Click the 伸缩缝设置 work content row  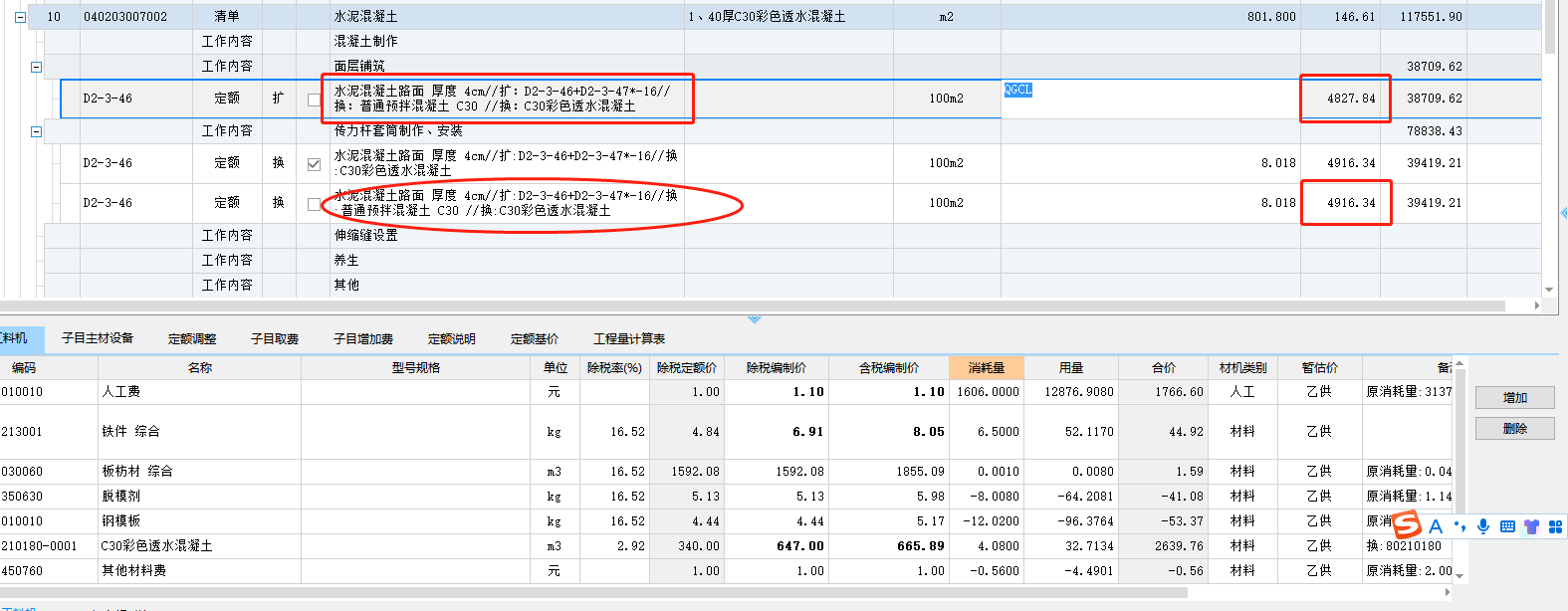point(365,235)
